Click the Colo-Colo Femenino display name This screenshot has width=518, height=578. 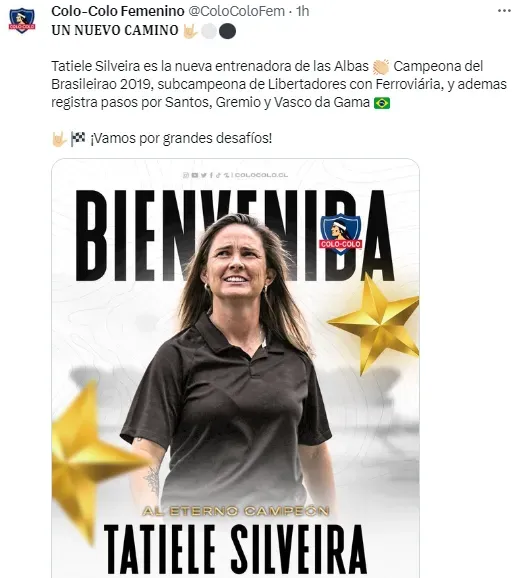(118, 11)
